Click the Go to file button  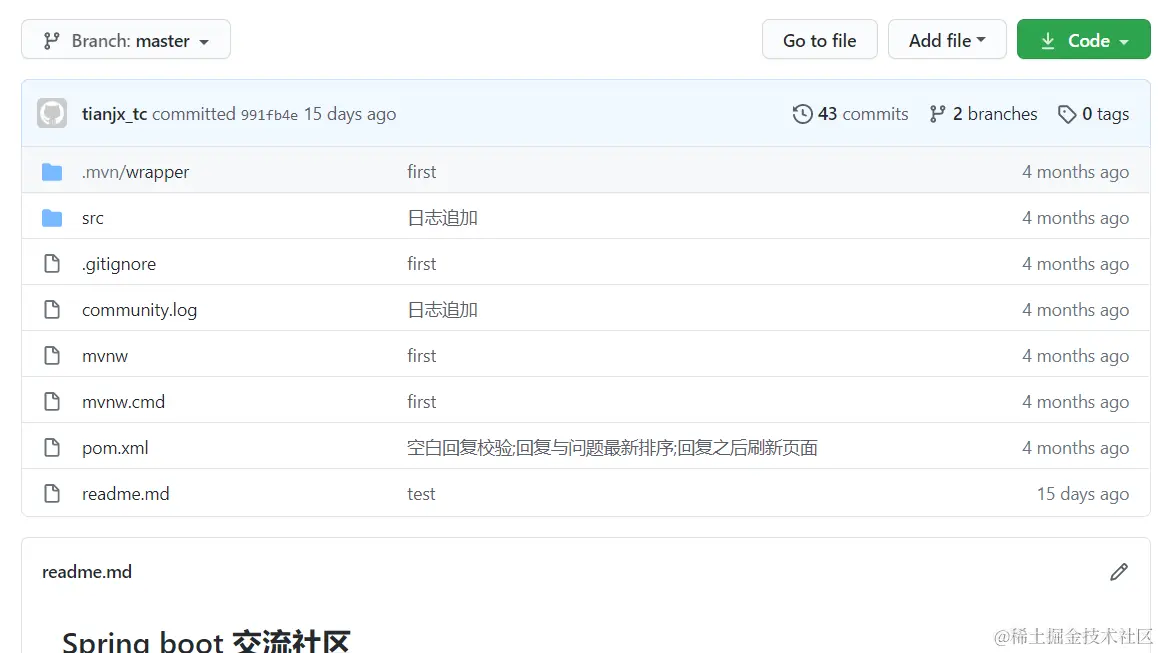820,40
